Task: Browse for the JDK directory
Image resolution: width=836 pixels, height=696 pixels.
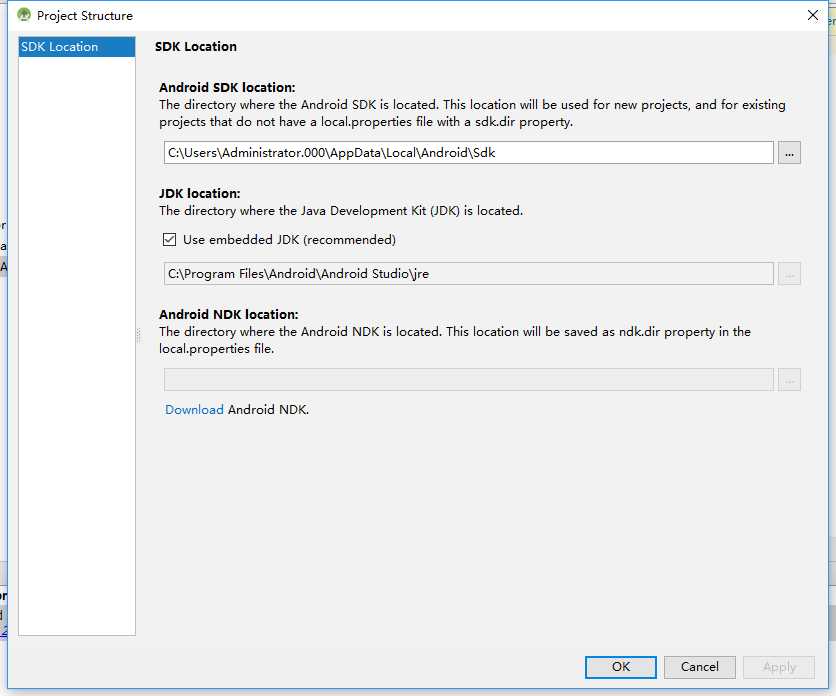Action: (x=789, y=274)
